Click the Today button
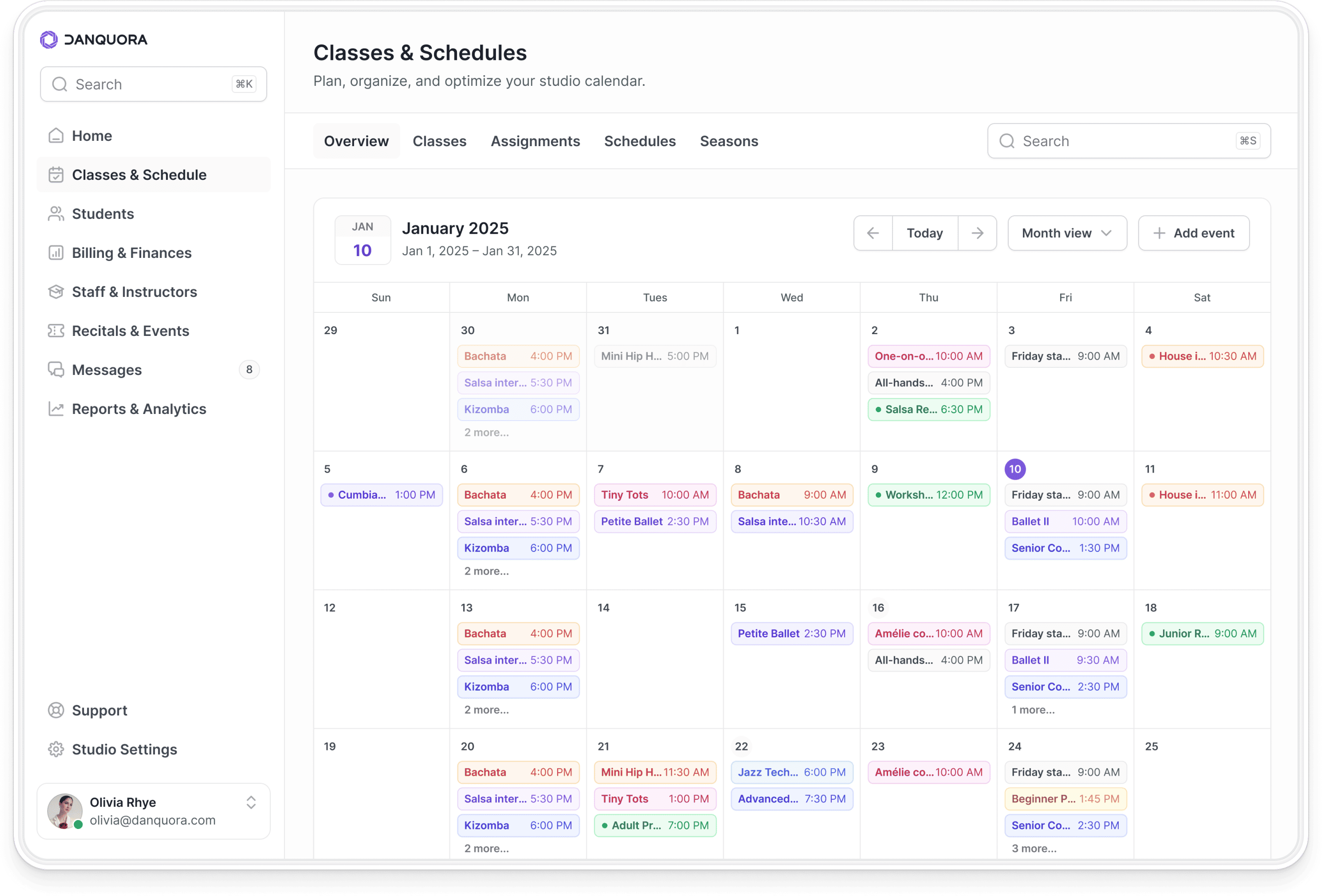The width and height of the screenshot is (1322, 896). [924, 233]
